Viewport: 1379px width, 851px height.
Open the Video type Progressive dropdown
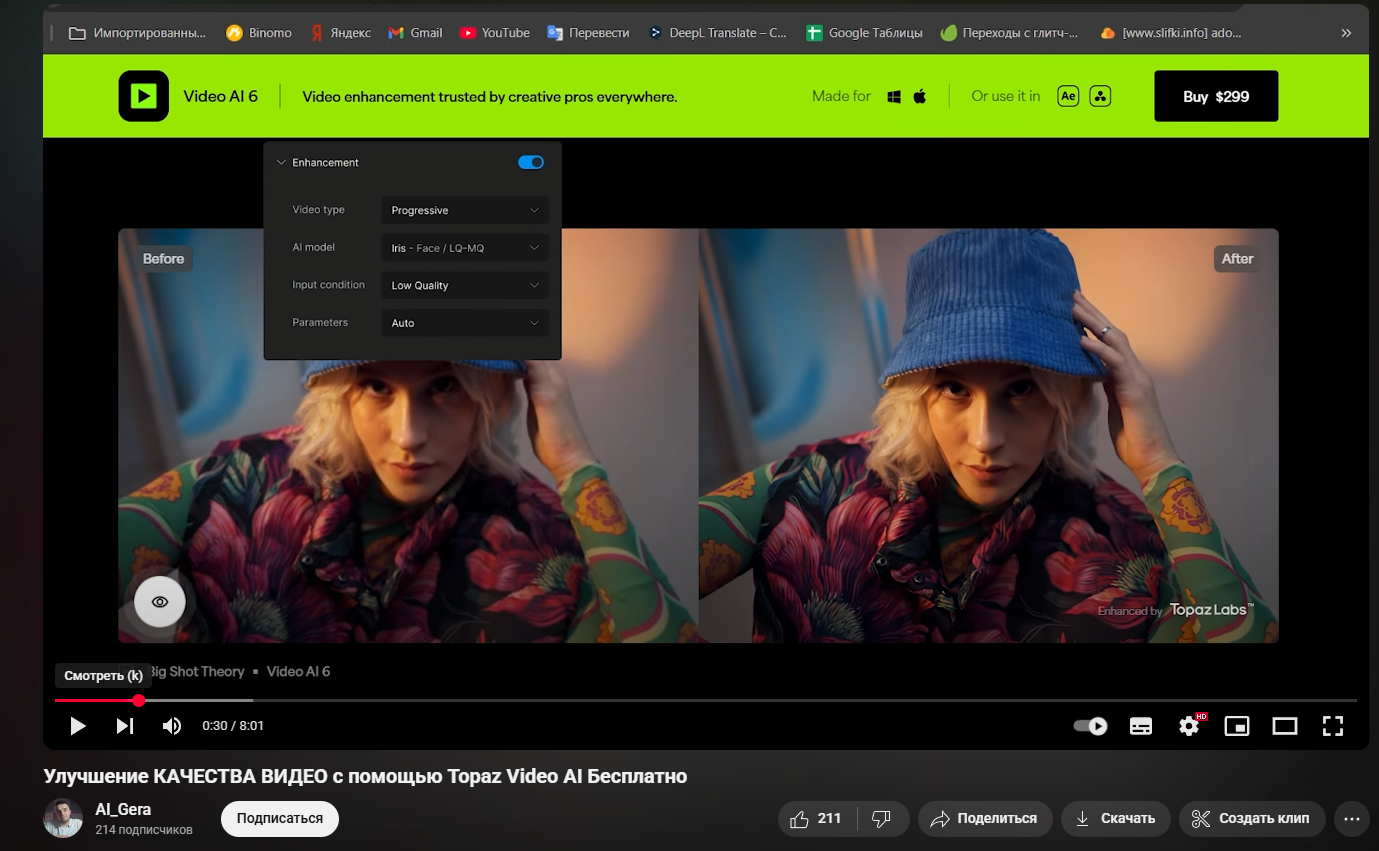tap(464, 210)
